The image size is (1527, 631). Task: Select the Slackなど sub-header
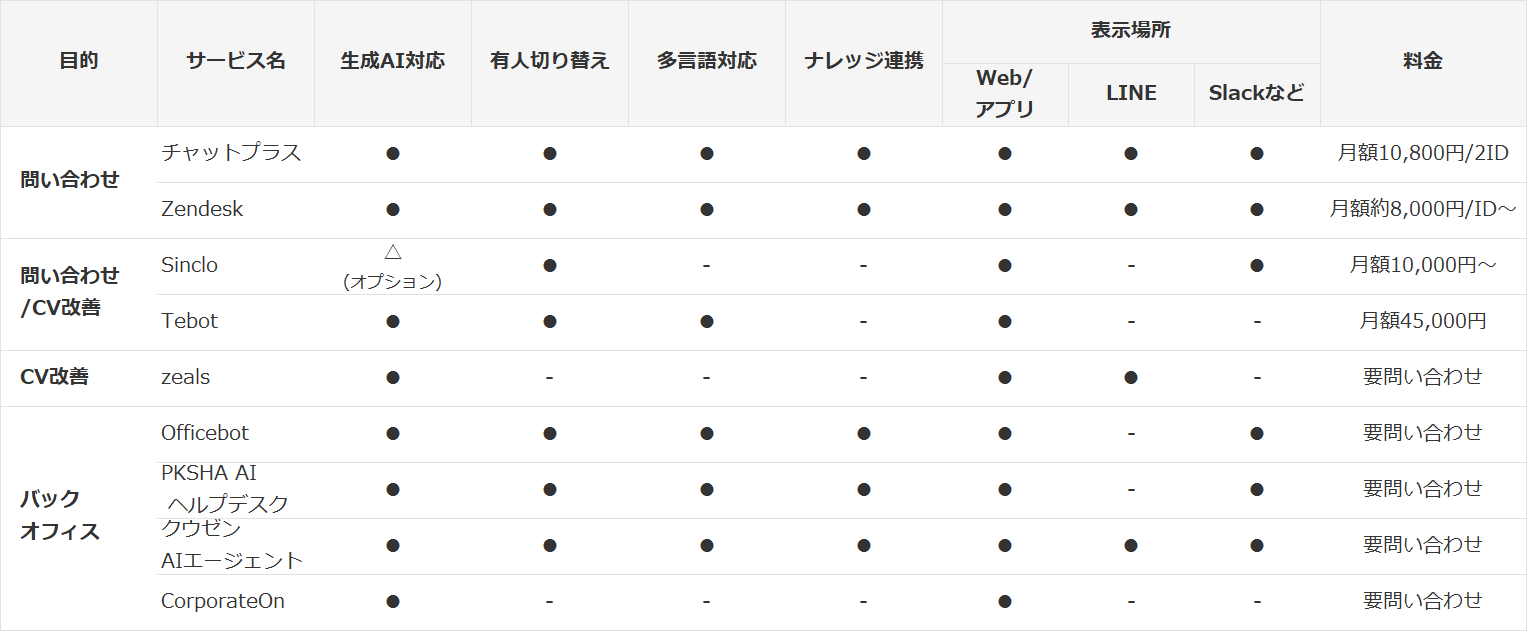click(1257, 94)
